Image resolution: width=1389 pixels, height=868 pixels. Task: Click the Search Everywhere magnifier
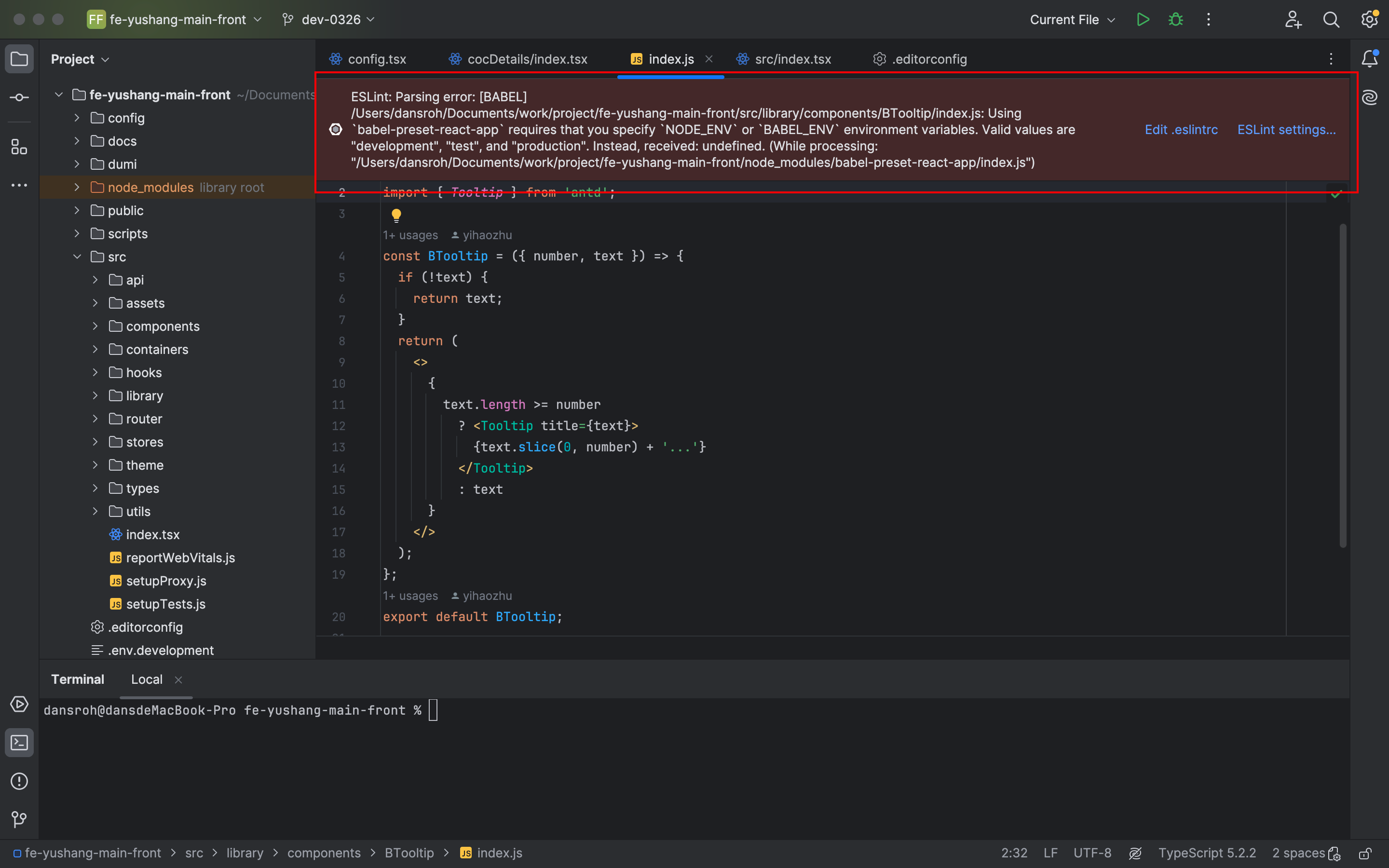pos(1331,19)
